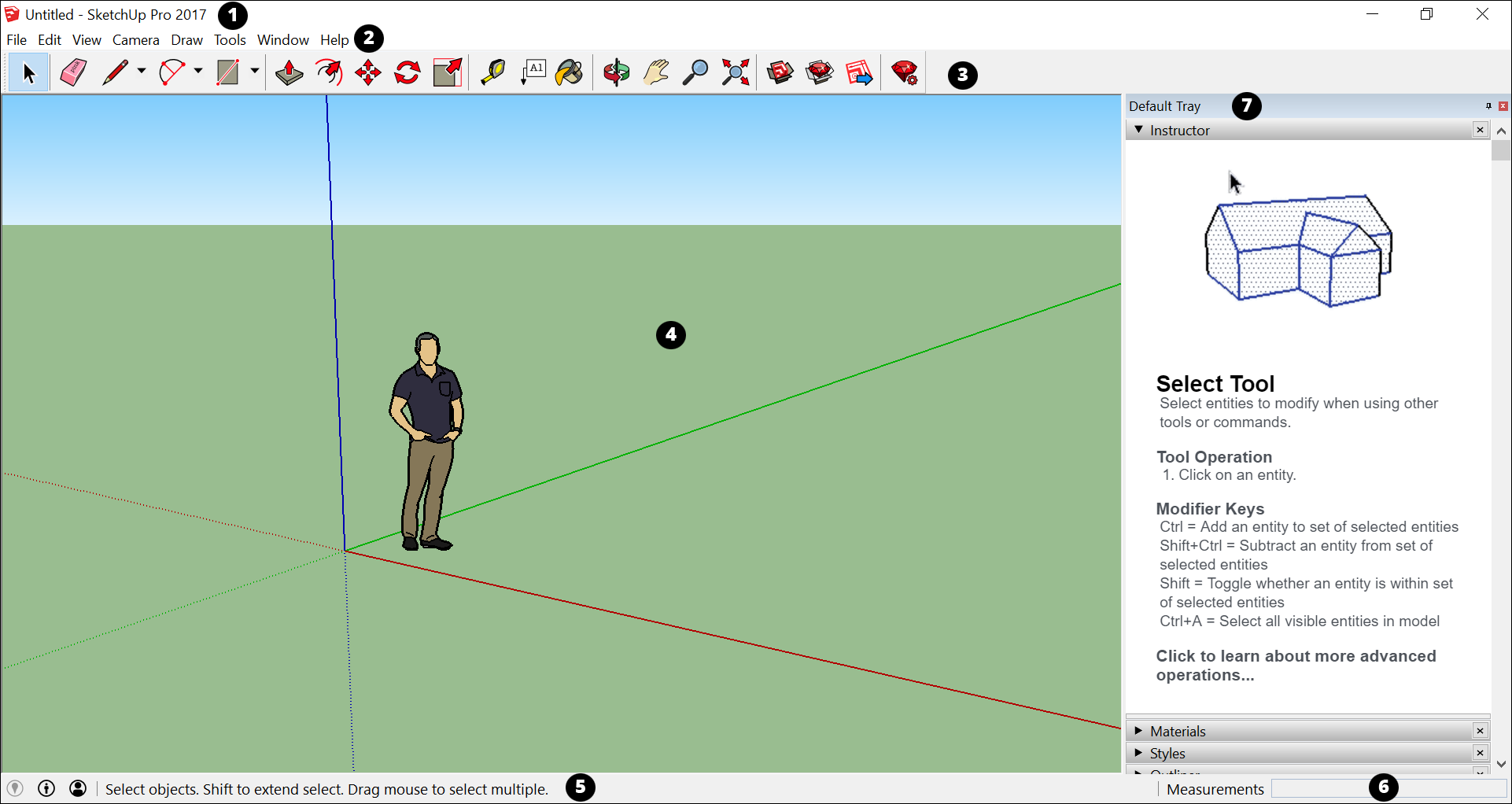The width and height of the screenshot is (1512, 804).
Task: Pick the Tape Measure tool
Action: pos(492,73)
